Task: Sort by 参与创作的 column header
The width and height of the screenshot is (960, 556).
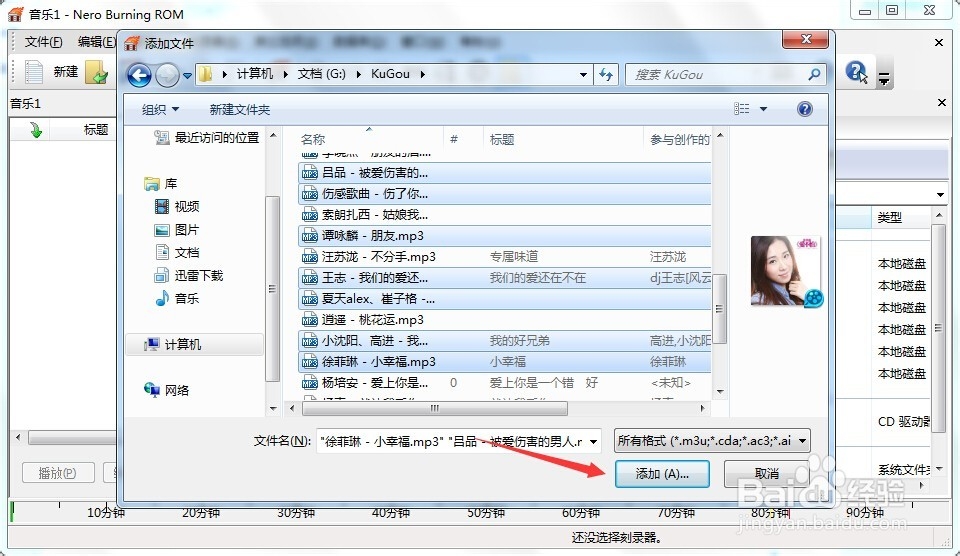Action: point(678,140)
